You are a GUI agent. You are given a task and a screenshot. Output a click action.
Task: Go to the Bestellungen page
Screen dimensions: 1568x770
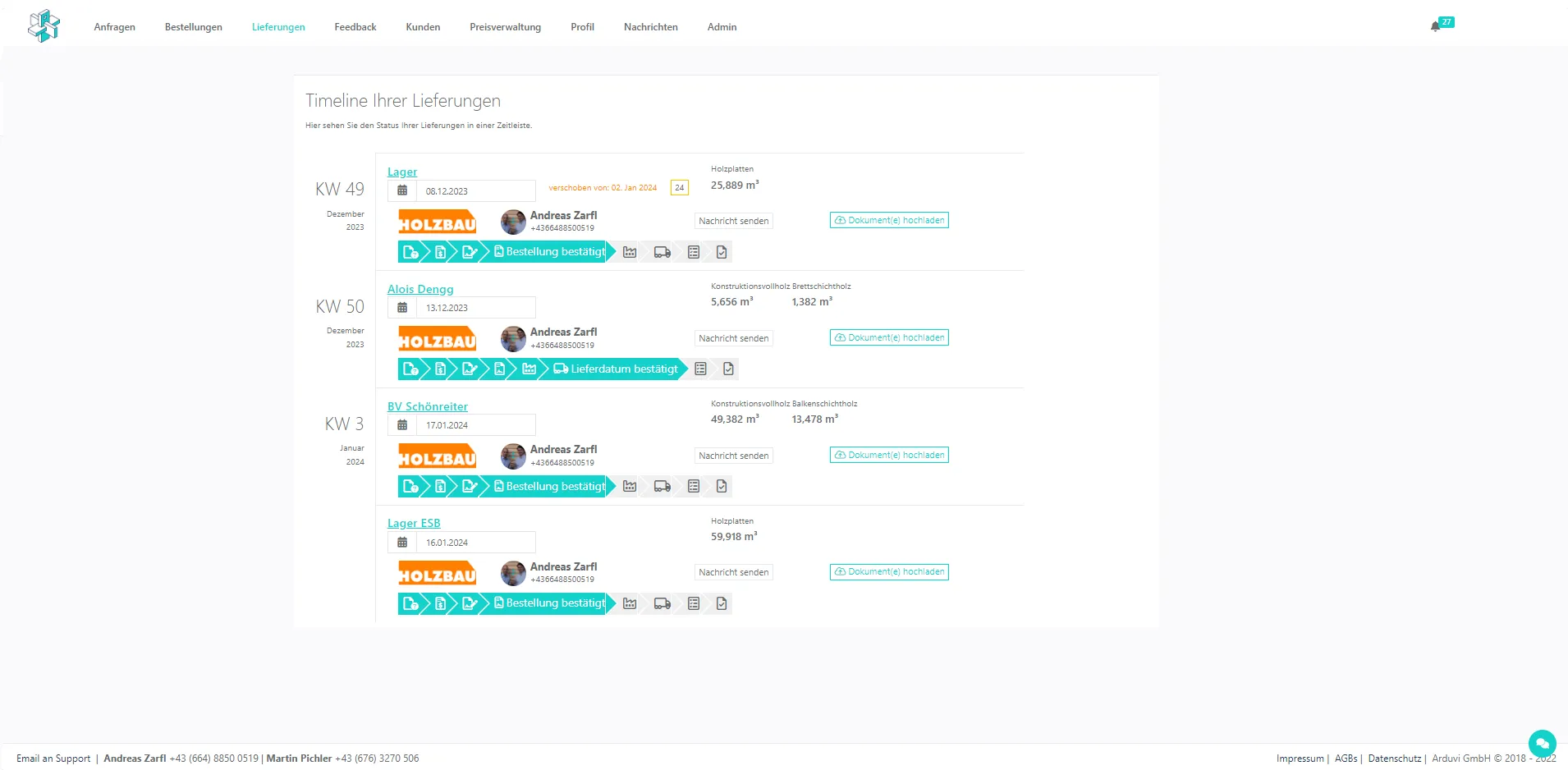click(194, 27)
